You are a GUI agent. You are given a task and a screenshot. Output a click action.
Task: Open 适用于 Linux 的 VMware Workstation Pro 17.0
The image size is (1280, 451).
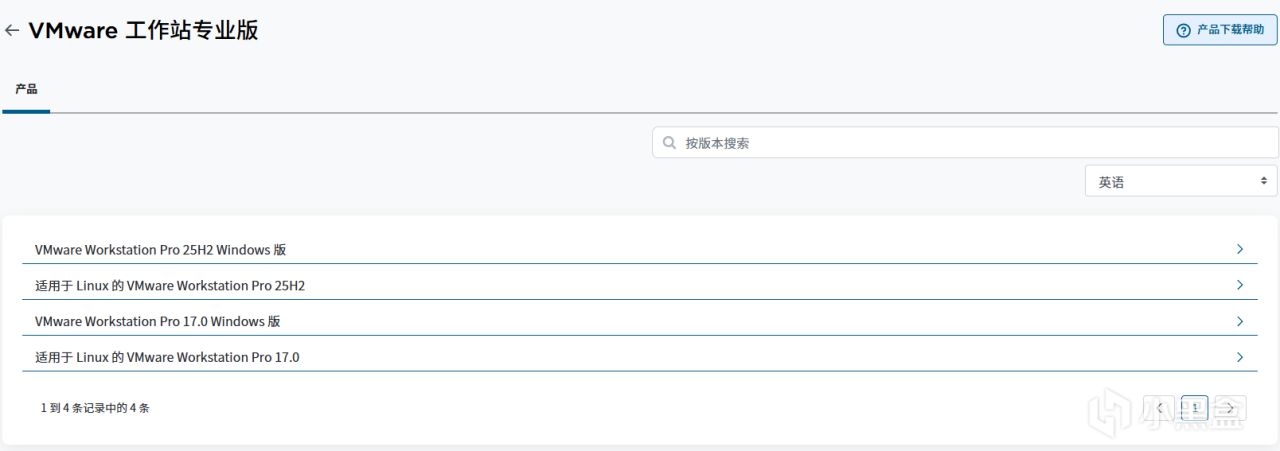click(167, 358)
